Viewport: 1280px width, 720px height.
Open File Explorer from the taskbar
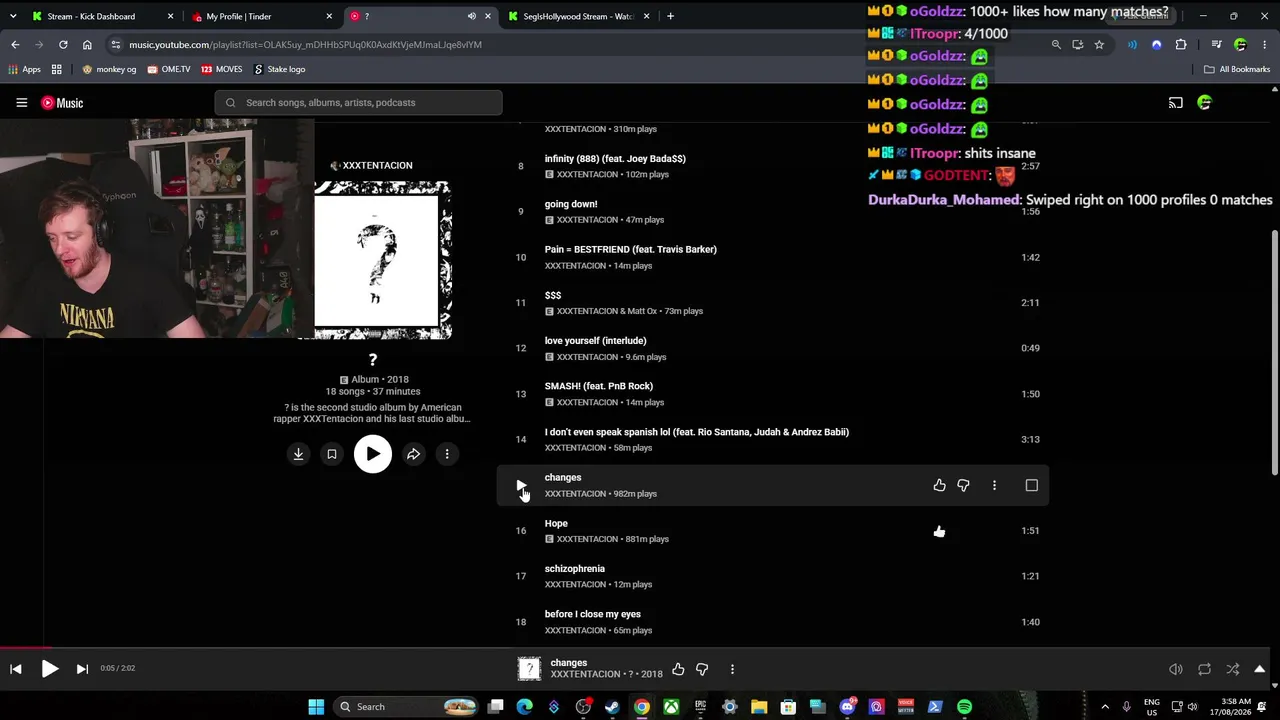pos(759,707)
